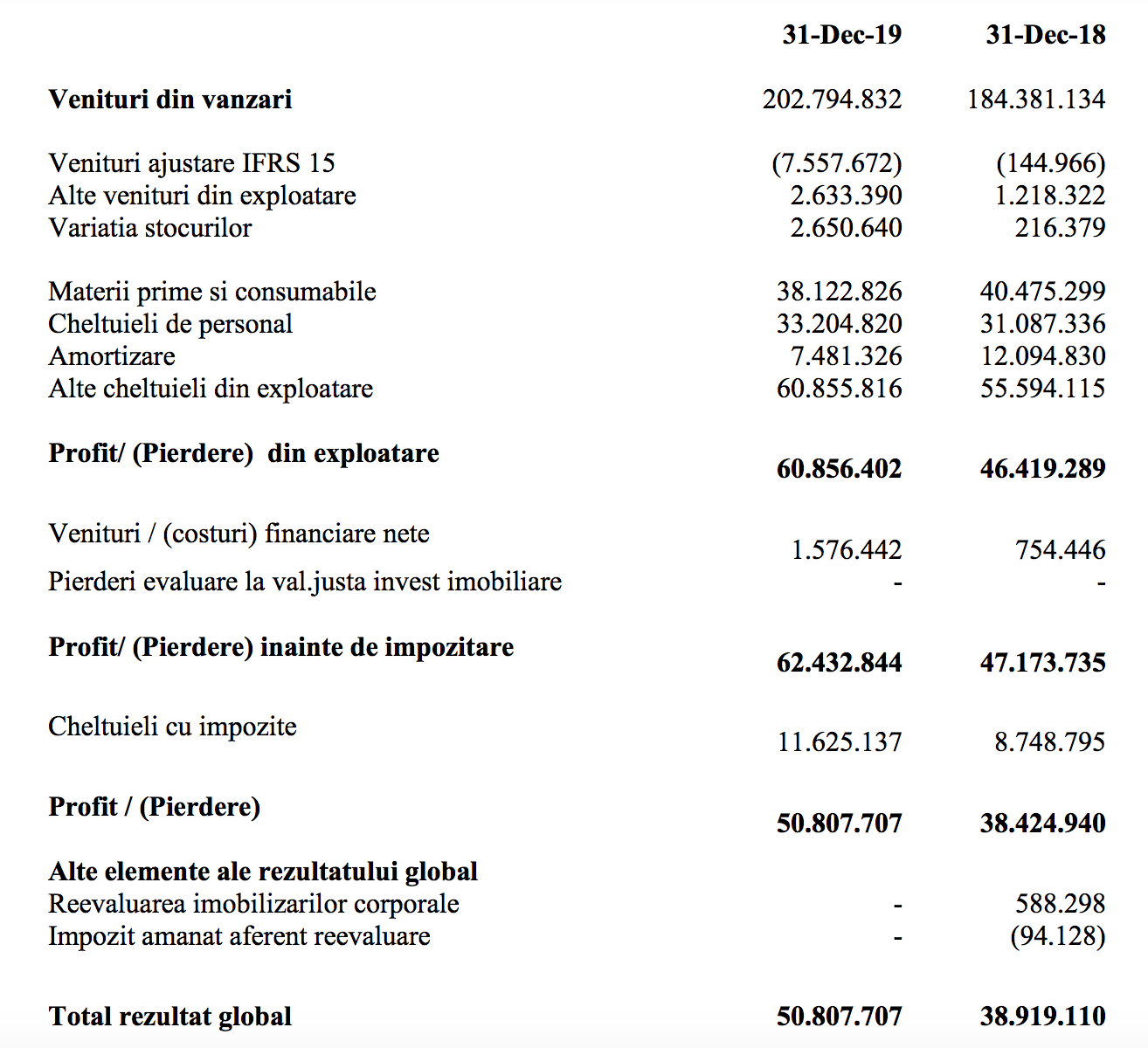Click the 31-Dec-19 column header
The width and height of the screenshot is (1148, 1048).
pyautogui.click(x=842, y=35)
